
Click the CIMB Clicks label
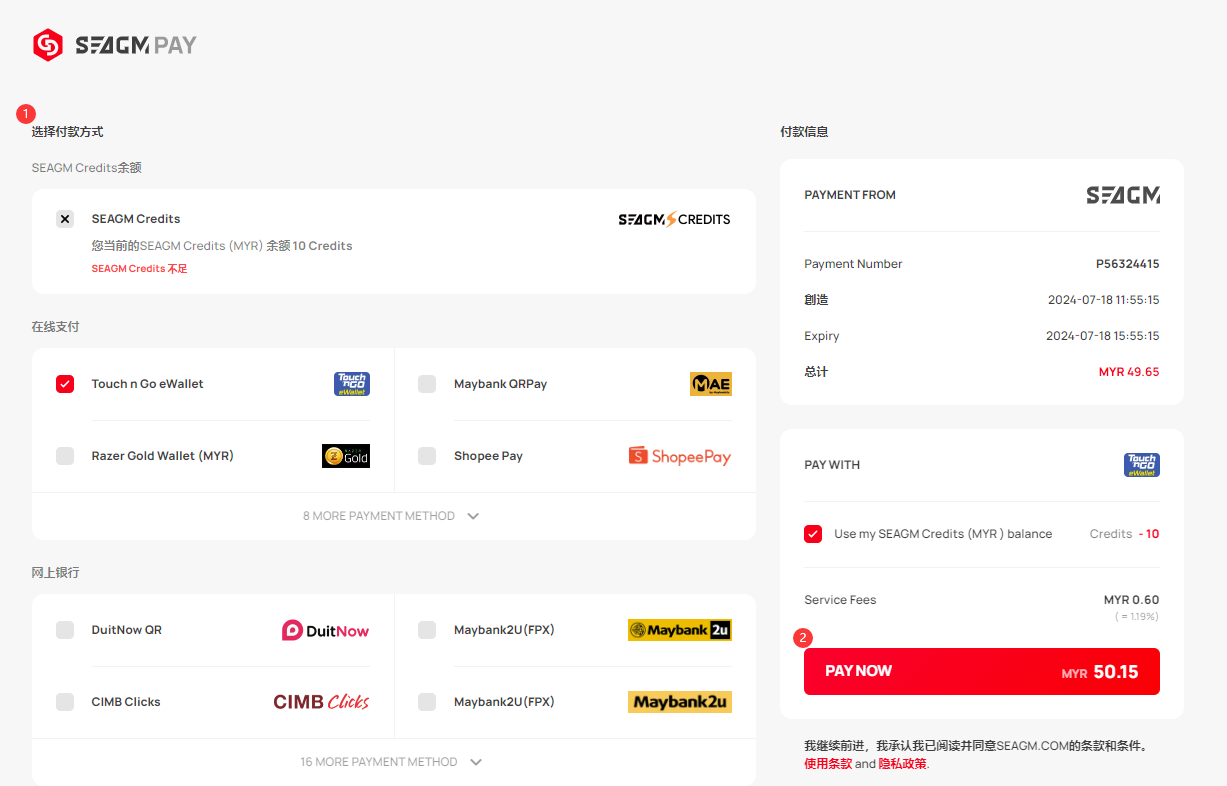[126, 702]
